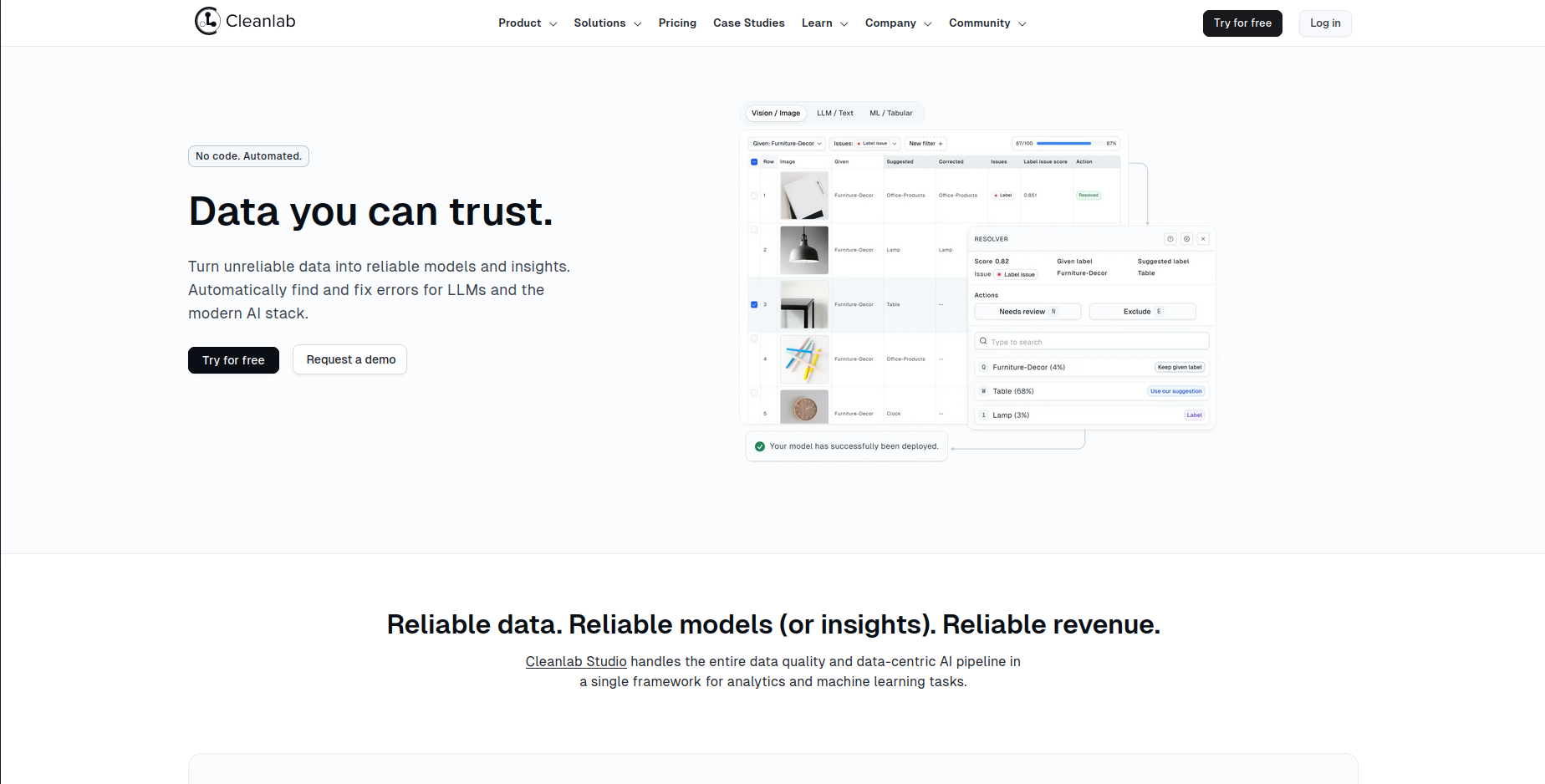Click the W key badge beside Table (68%)
Screen dimensions: 1545x784
984,391
